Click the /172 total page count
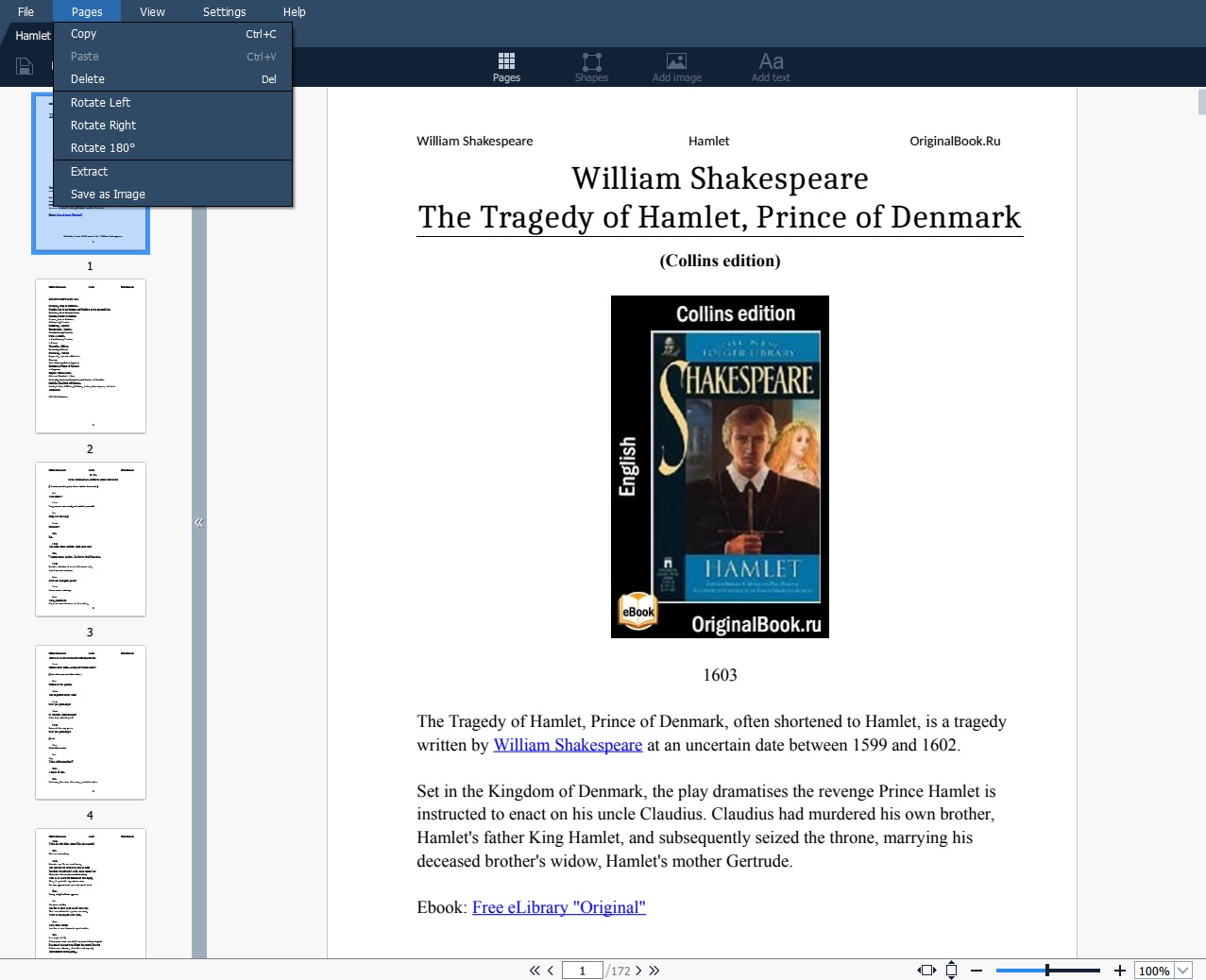1206x980 pixels. point(619,971)
